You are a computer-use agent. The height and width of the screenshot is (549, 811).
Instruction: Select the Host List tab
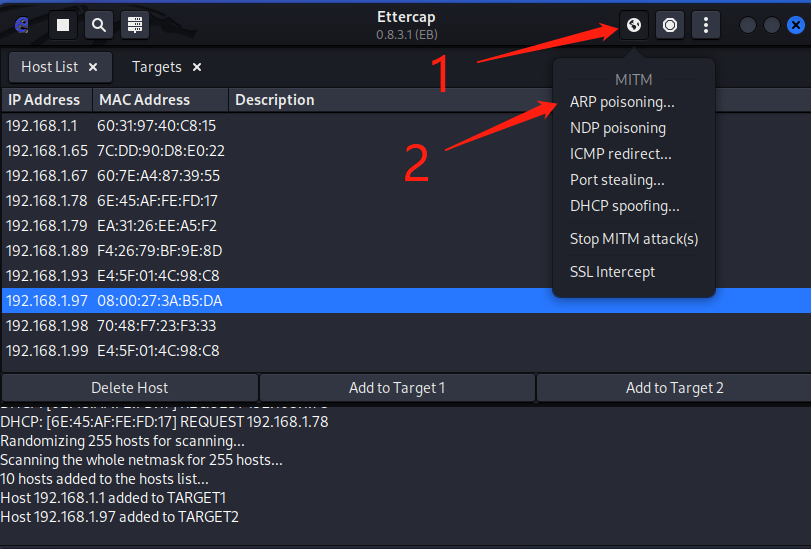[50, 67]
